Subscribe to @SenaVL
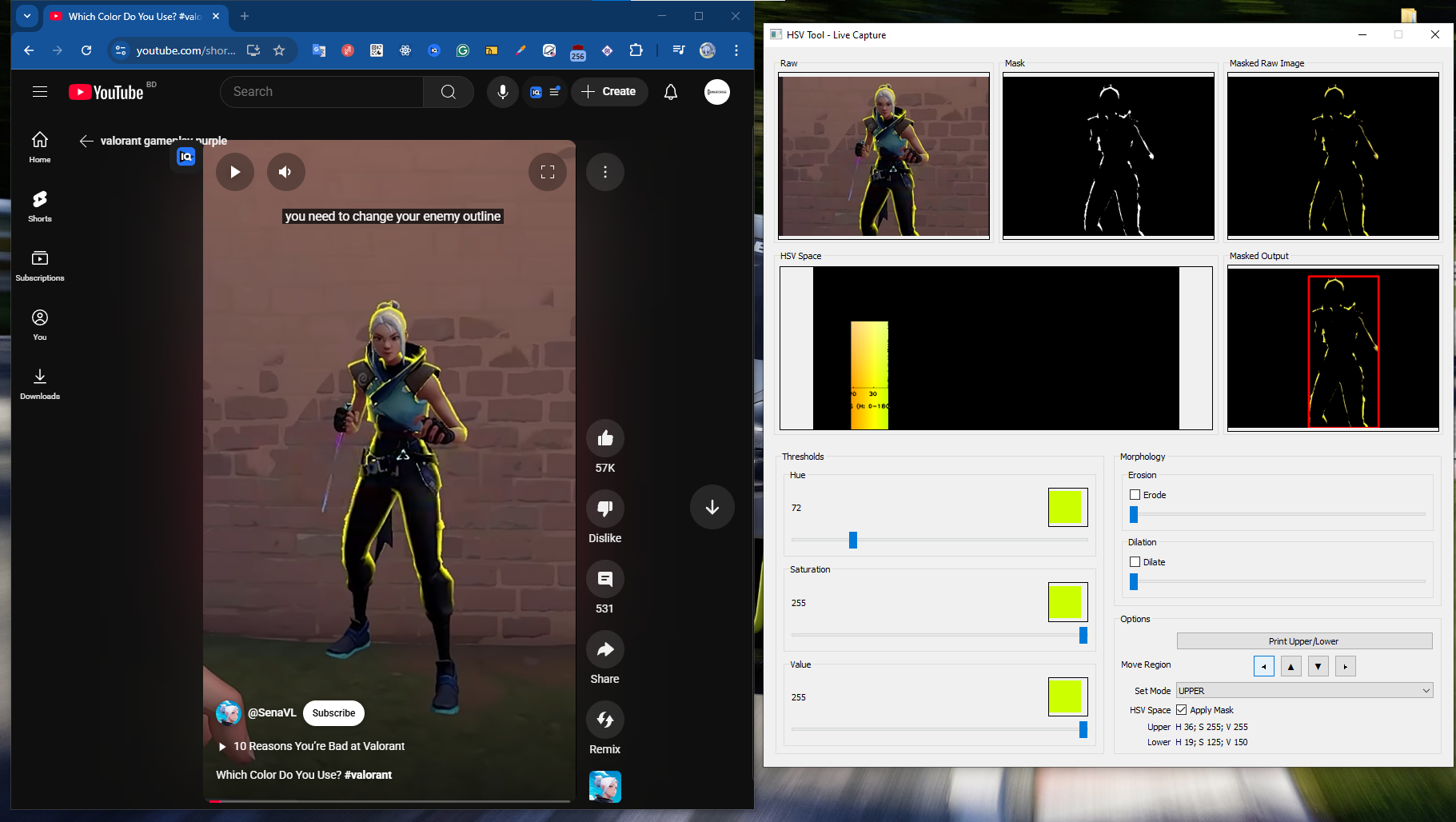1456x822 pixels. pos(333,713)
